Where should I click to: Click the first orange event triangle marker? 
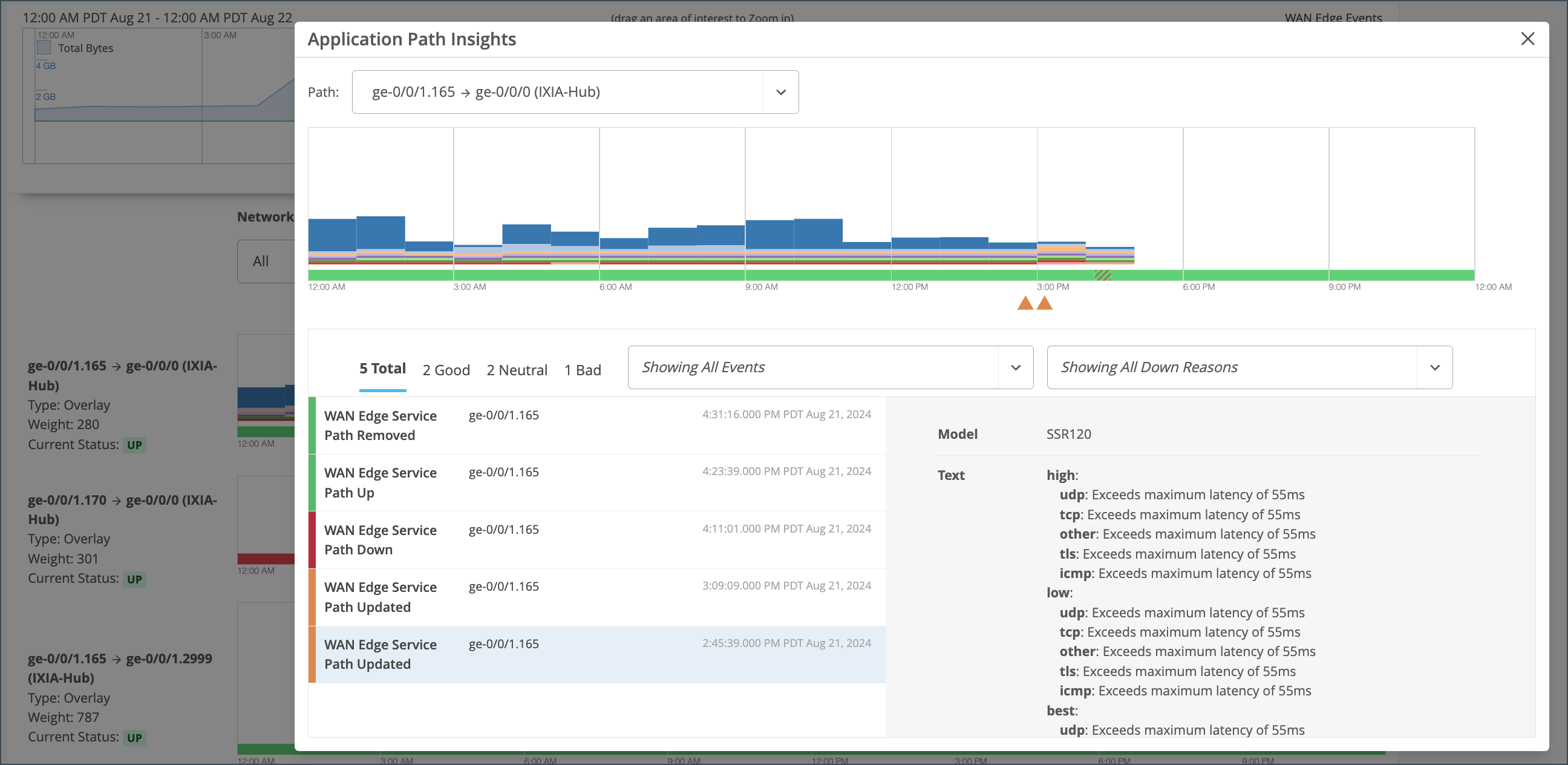coord(1025,303)
